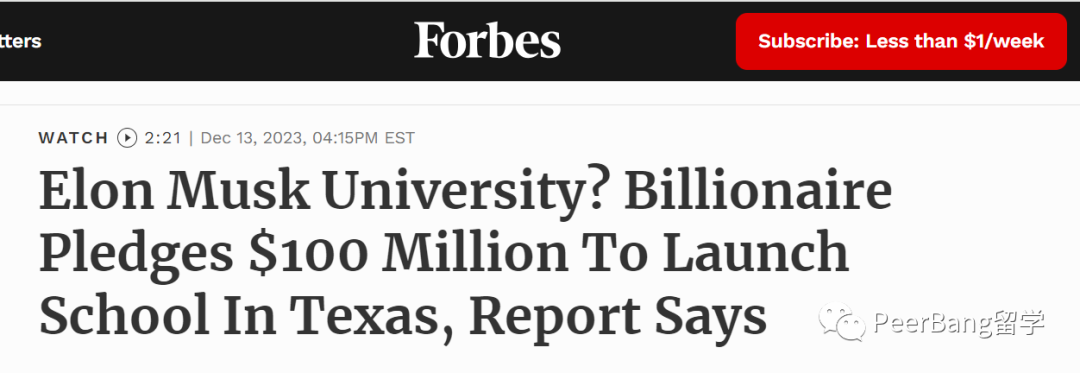Click the PeerBang留学 watermark text
The image size is (1080, 373).
(x=959, y=321)
